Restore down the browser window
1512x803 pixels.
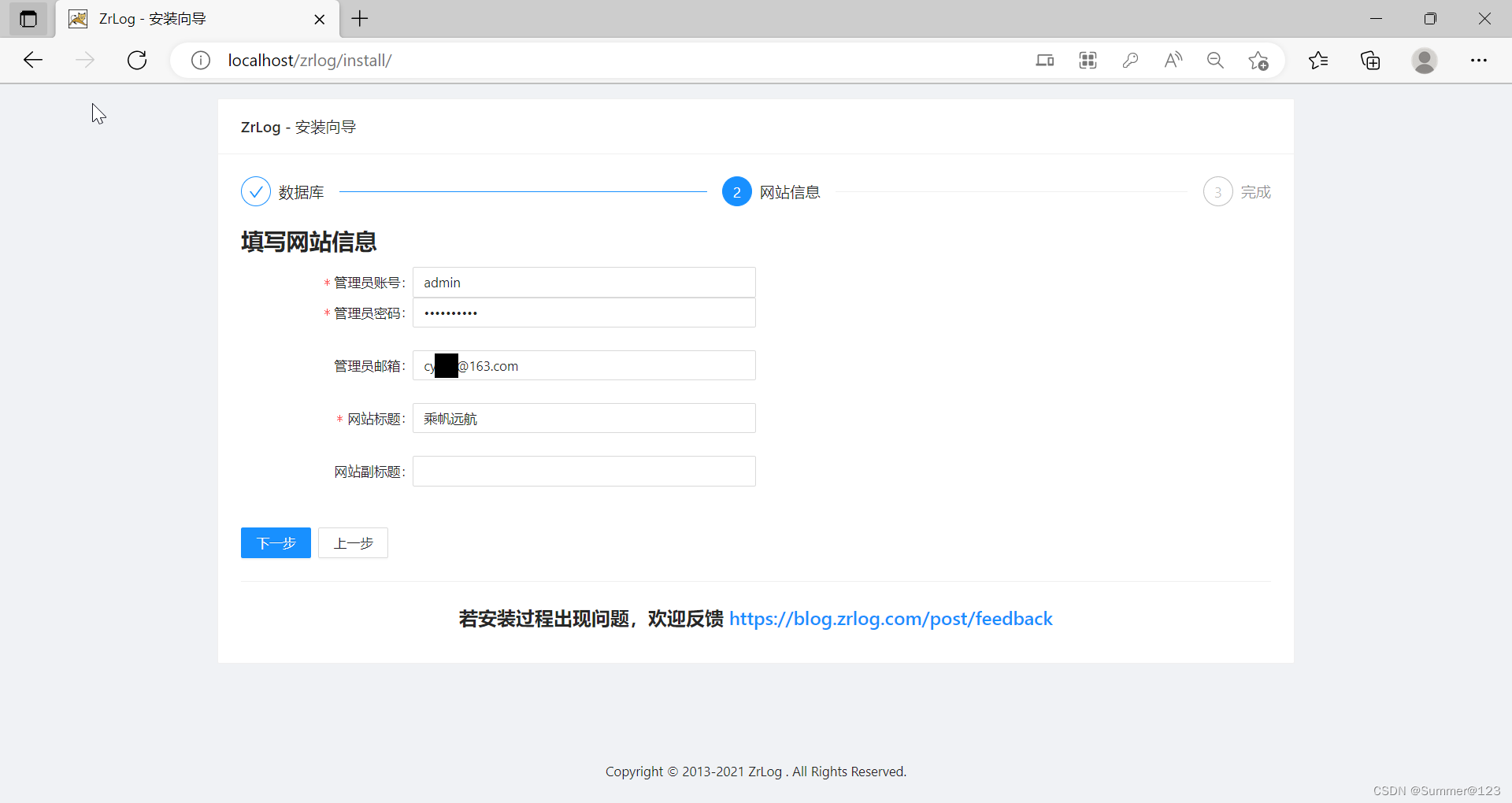[x=1430, y=19]
